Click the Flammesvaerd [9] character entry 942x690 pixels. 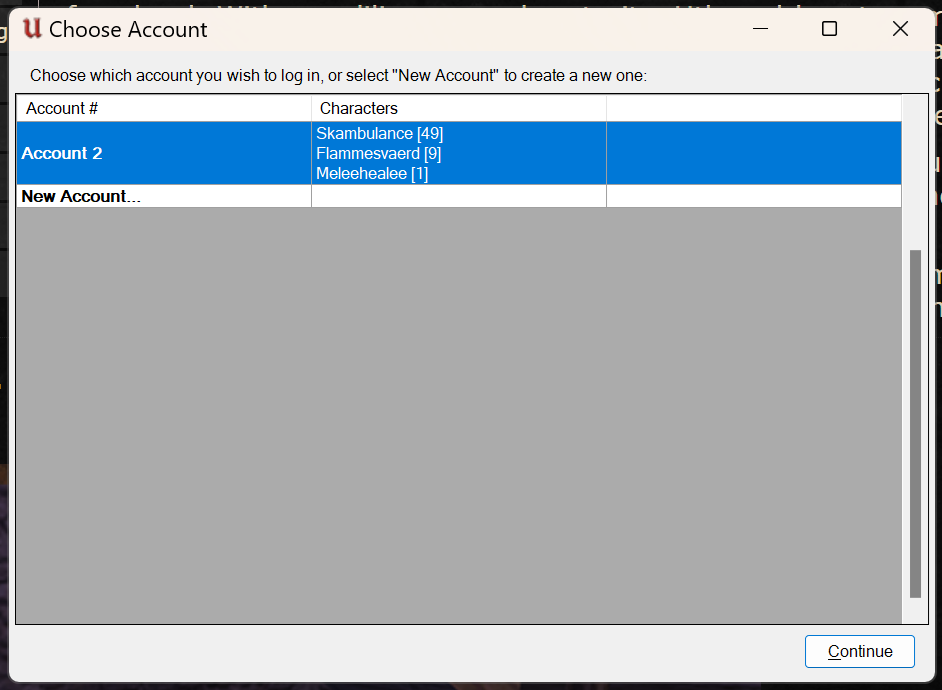pyautogui.click(x=378, y=153)
